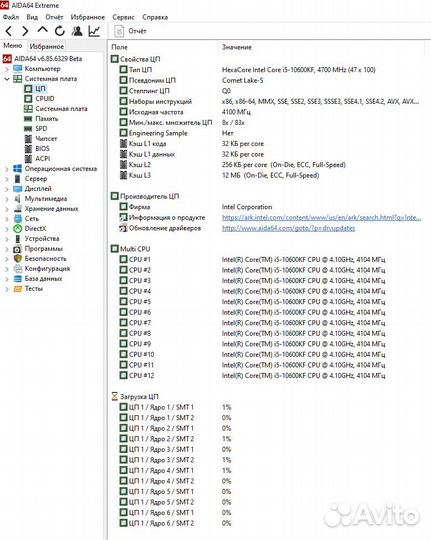Expand the Сервер tree node
Image resolution: width=431 pixels, height=540 pixels.
7,179
